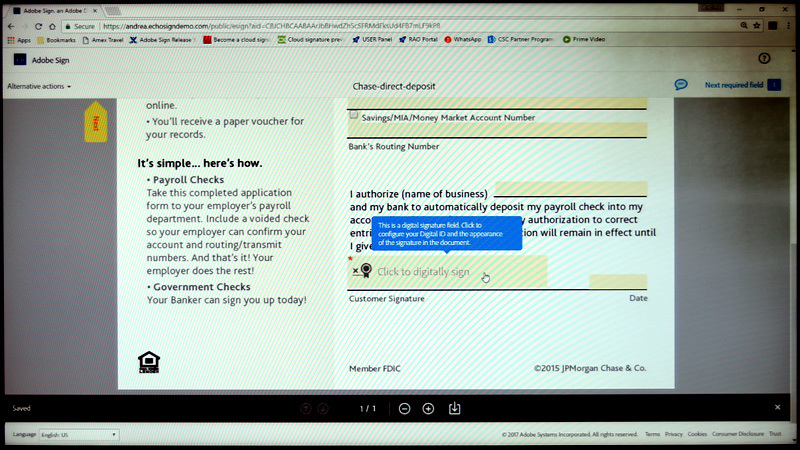Open Adobe Sign Release bookmark
This screenshot has width=800, height=450.
tap(161, 40)
